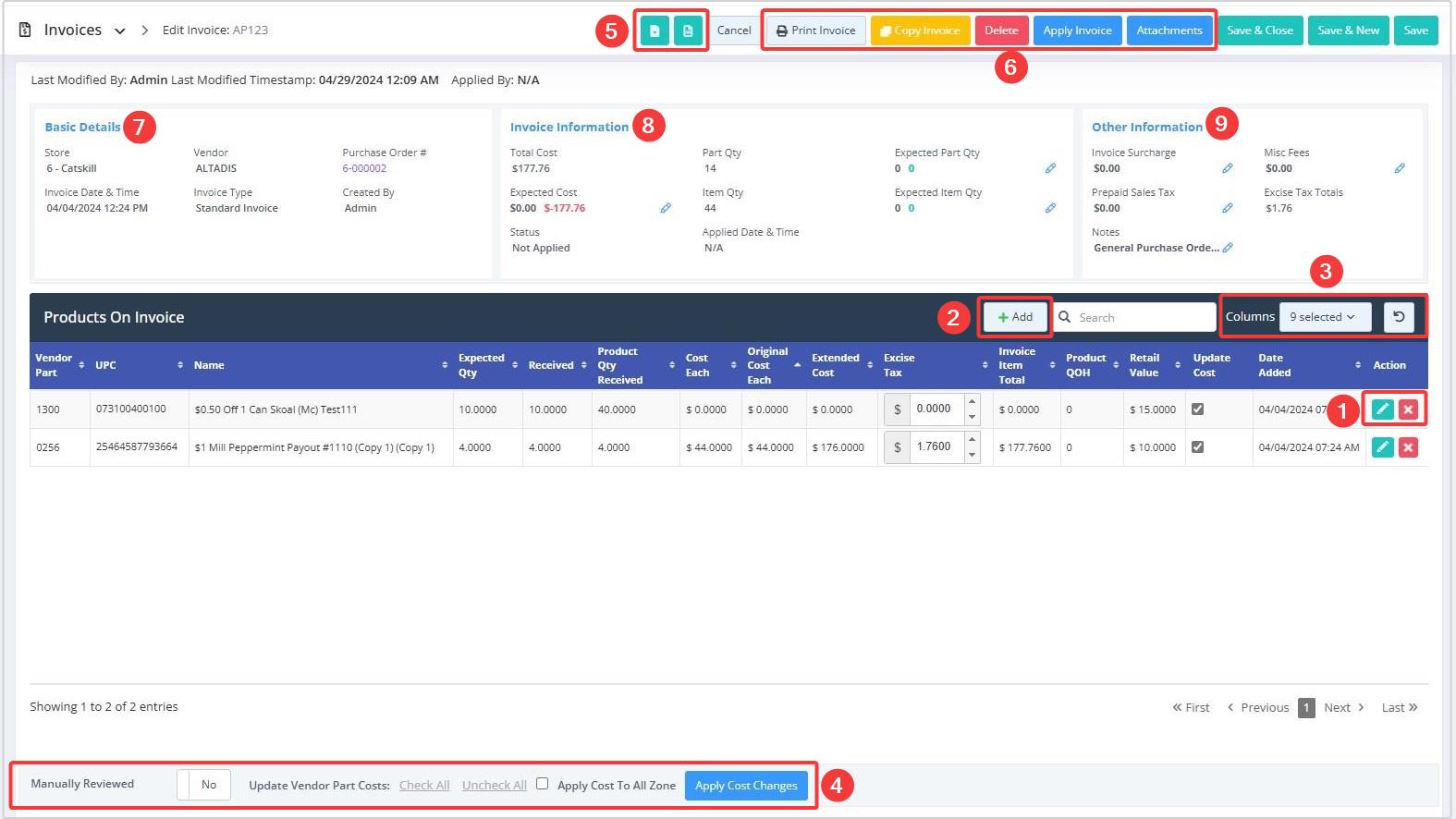Click Apply Invoice button

[x=1077, y=31]
